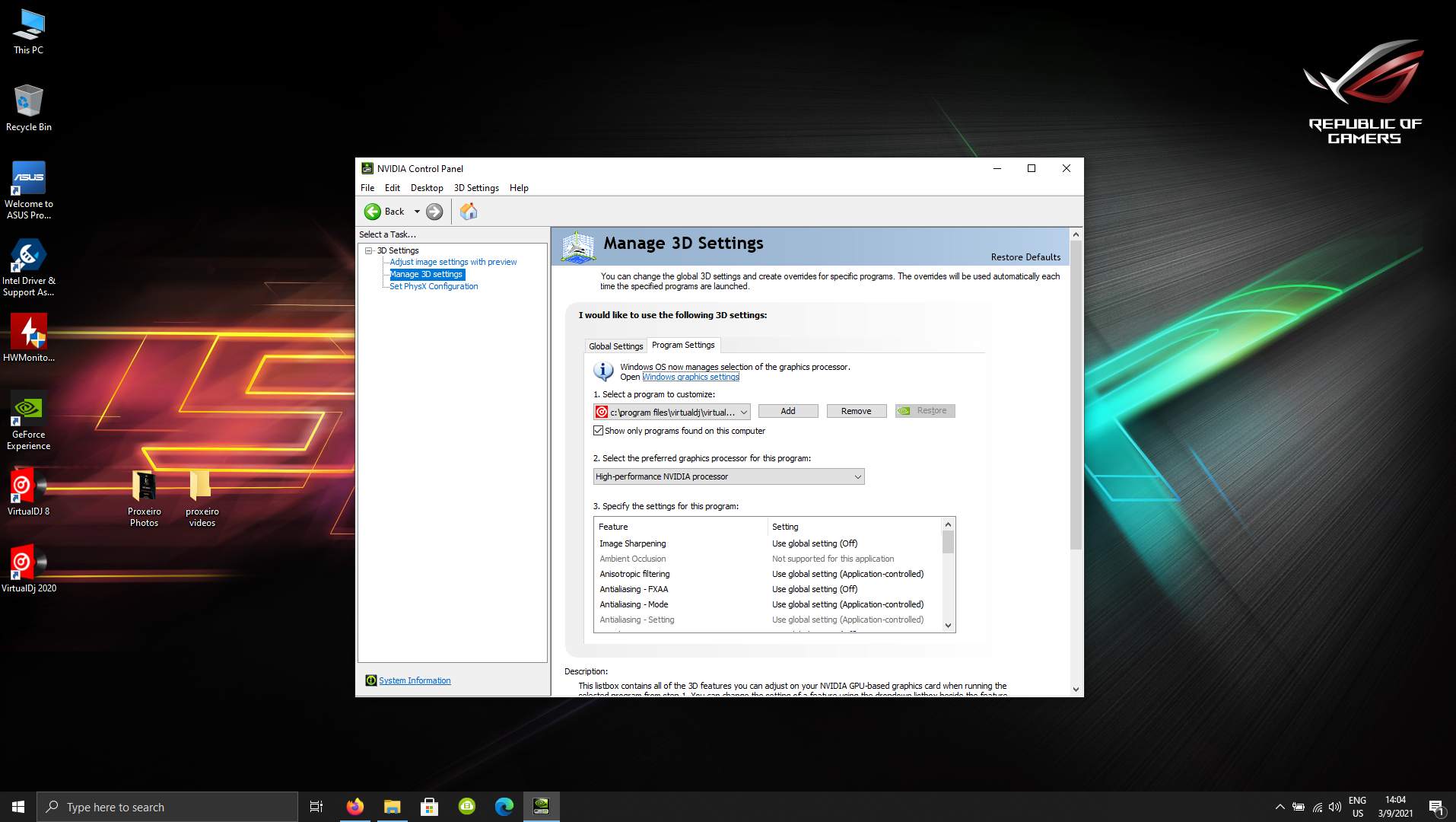Click the info icon beside Windows OS notice
Viewport: 1456px width, 822px height.
tap(604, 371)
